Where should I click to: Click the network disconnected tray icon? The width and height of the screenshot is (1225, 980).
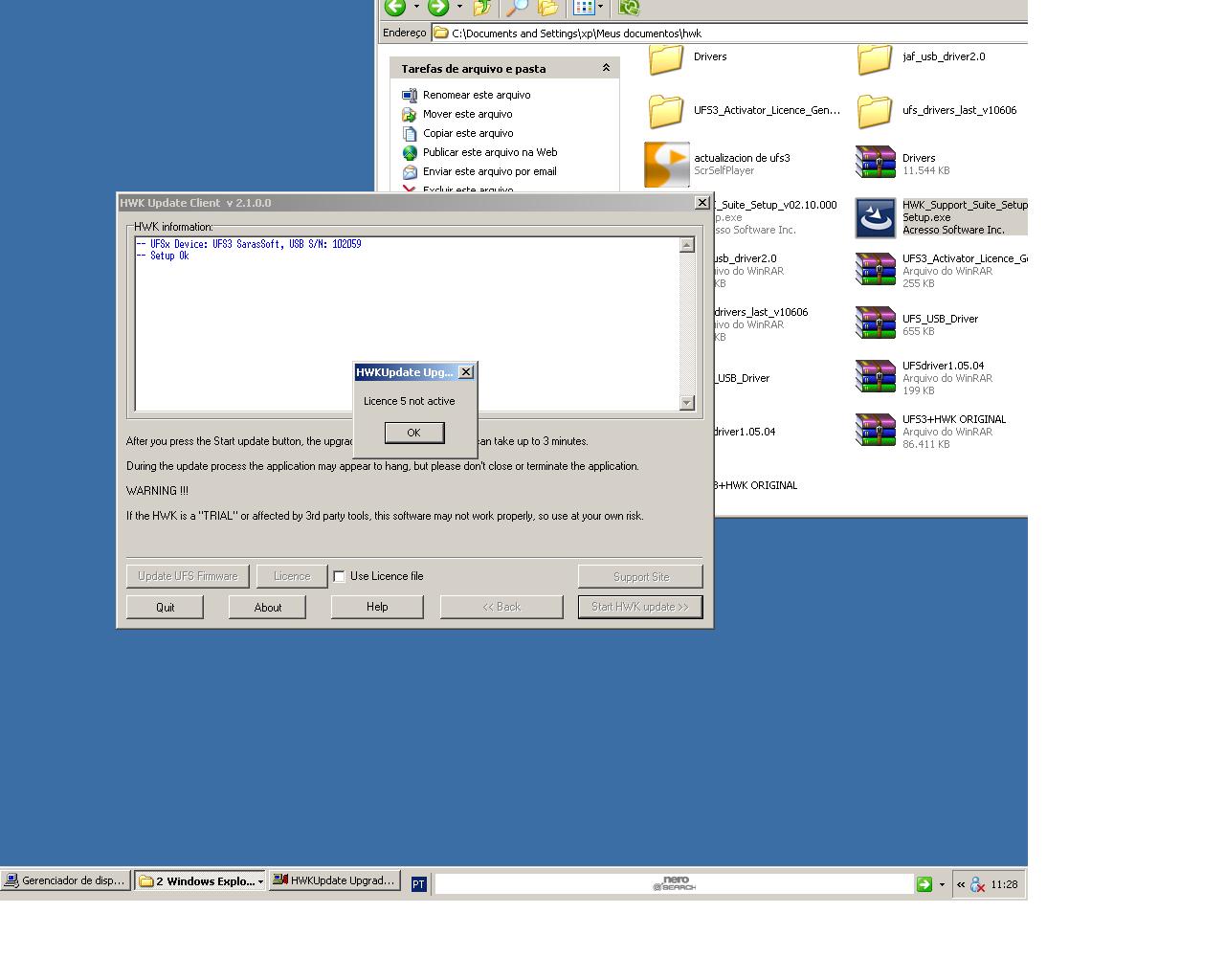[977, 885]
